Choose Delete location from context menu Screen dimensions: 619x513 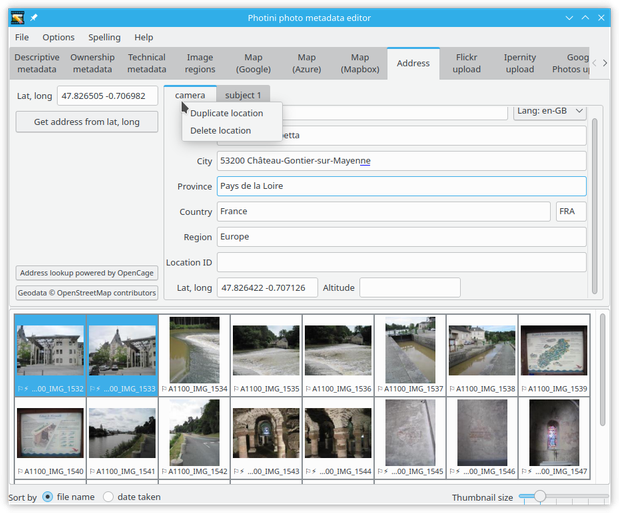[x=232, y=130]
